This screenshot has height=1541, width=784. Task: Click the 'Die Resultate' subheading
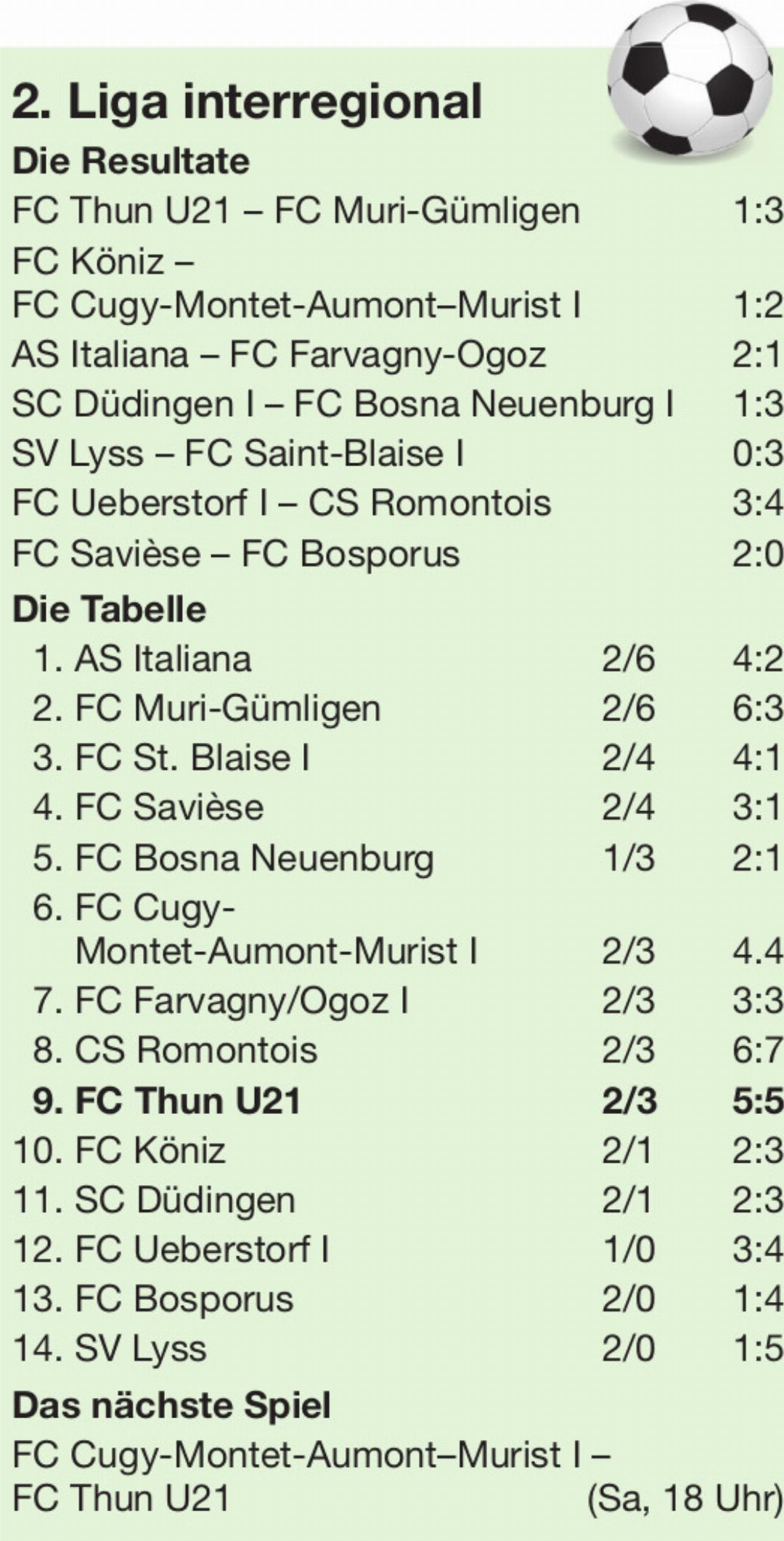coord(131,160)
